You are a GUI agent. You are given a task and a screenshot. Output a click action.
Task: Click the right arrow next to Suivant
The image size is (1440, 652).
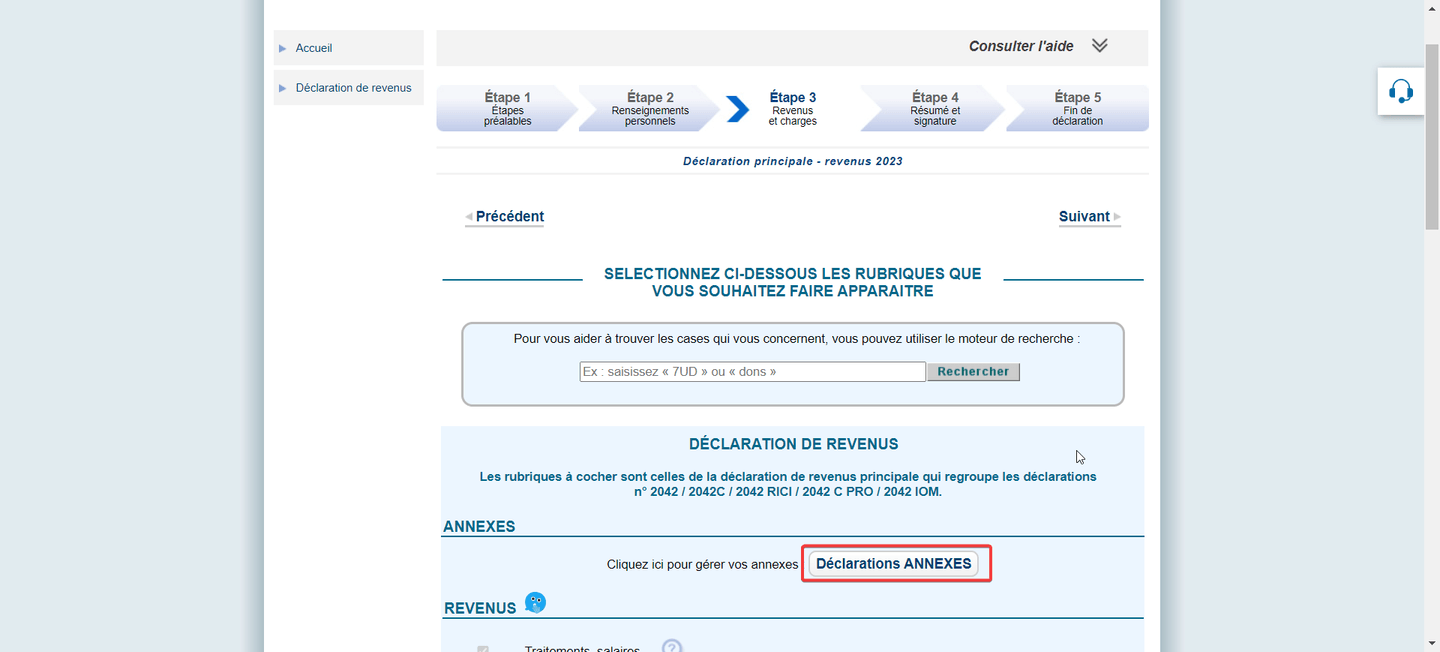tap(1118, 217)
